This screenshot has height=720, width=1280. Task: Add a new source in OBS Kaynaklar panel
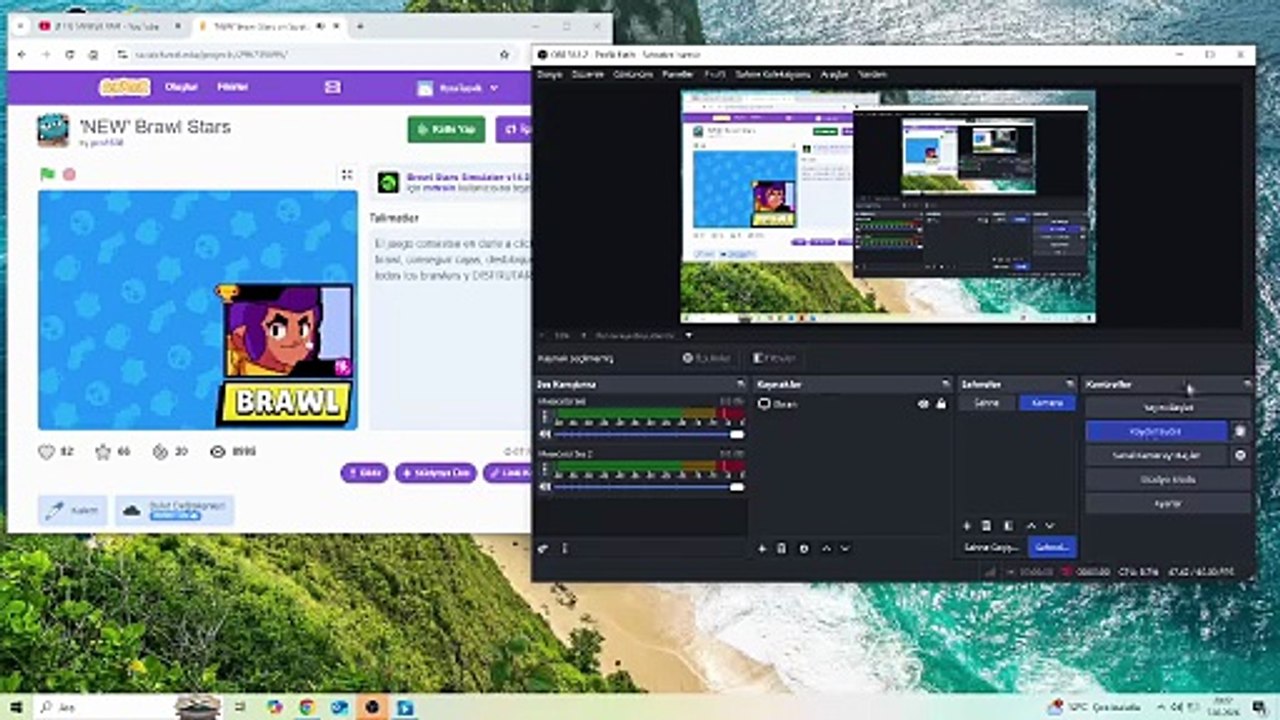(x=762, y=548)
